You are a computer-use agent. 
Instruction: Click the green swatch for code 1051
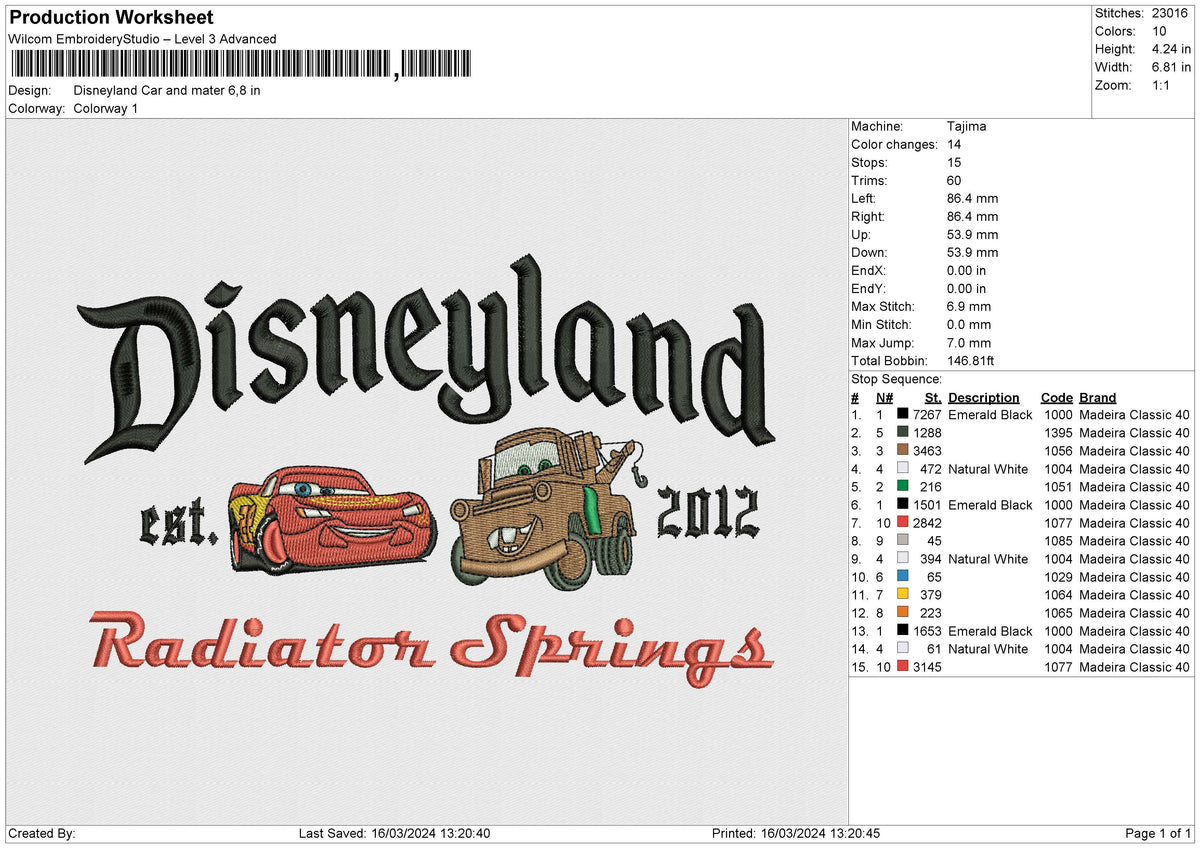[x=902, y=487]
